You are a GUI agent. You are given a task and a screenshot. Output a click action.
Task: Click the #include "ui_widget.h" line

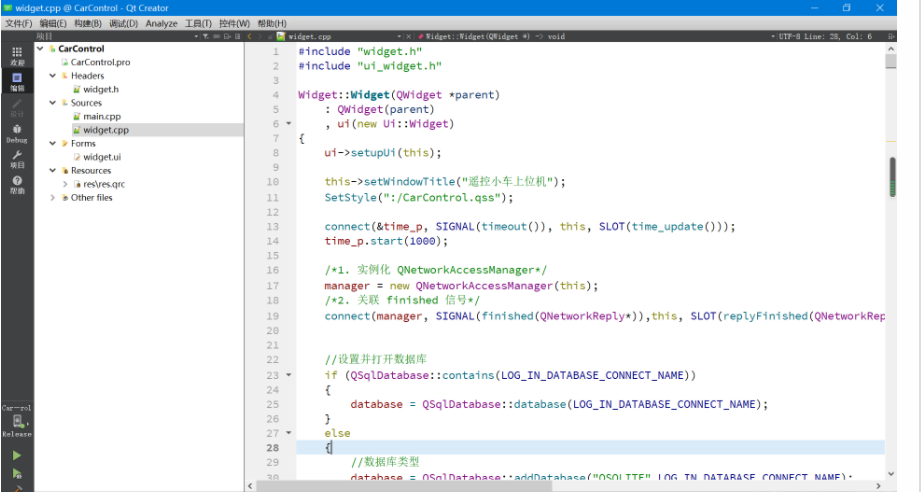(370, 66)
